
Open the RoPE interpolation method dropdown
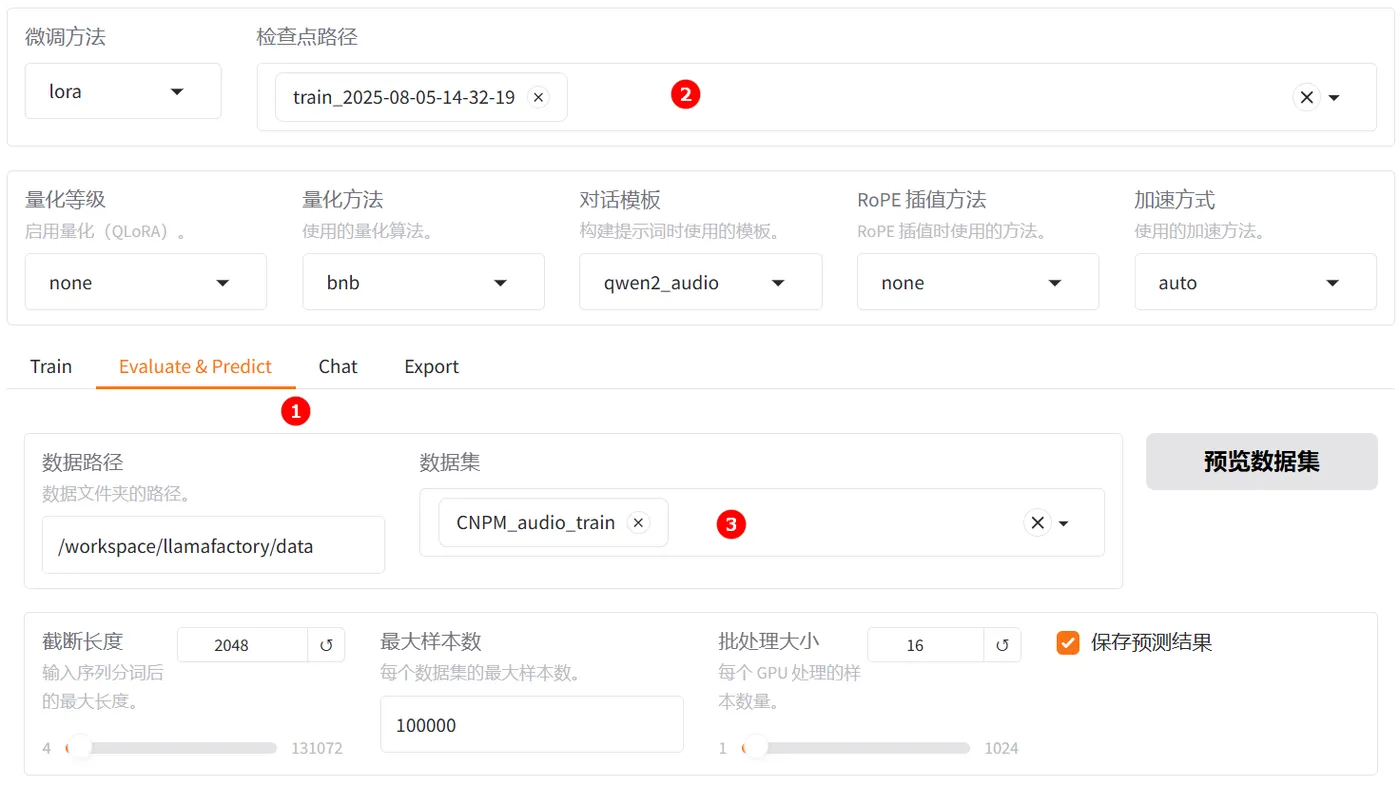tap(977, 282)
